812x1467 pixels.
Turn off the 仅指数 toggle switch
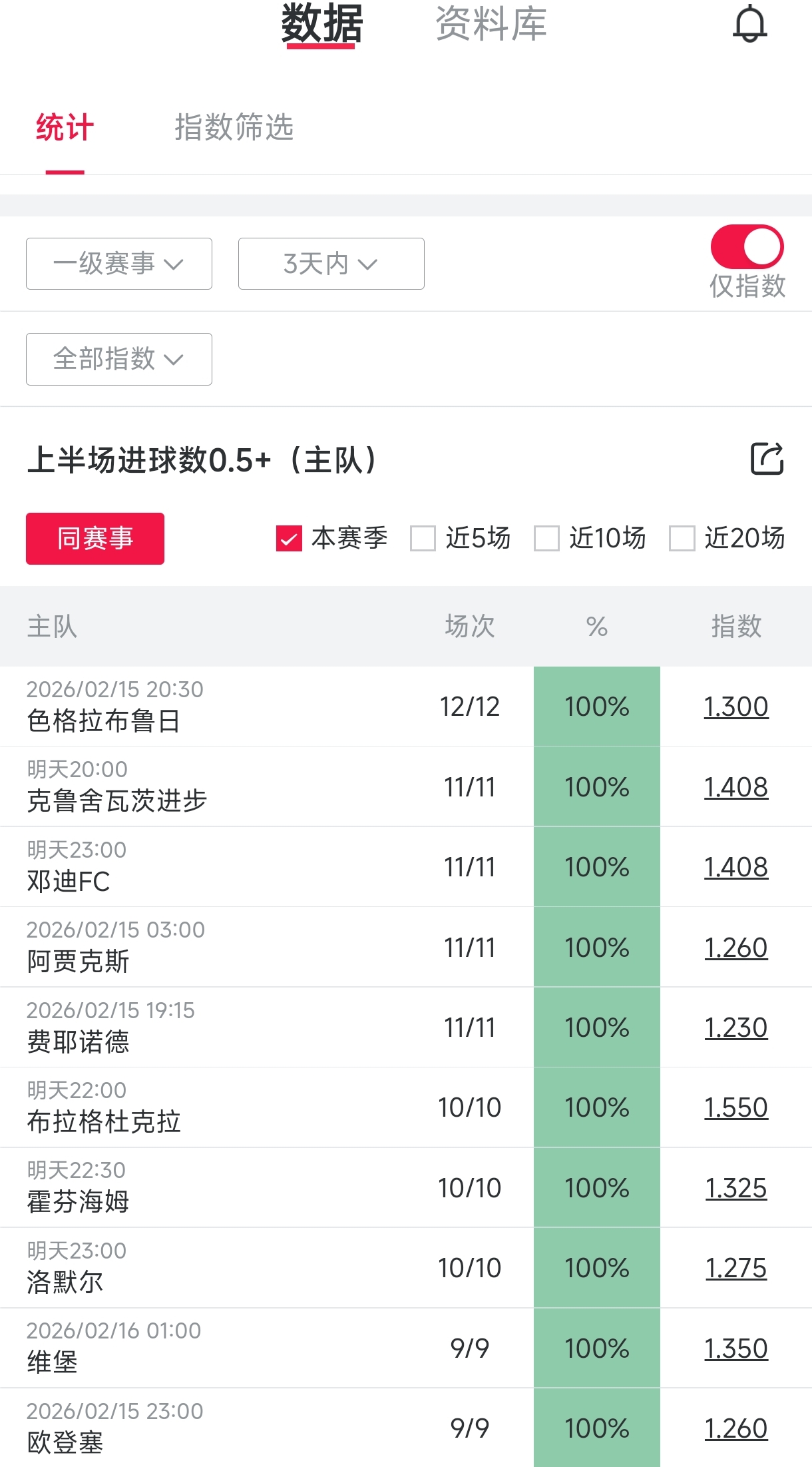[747, 246]
